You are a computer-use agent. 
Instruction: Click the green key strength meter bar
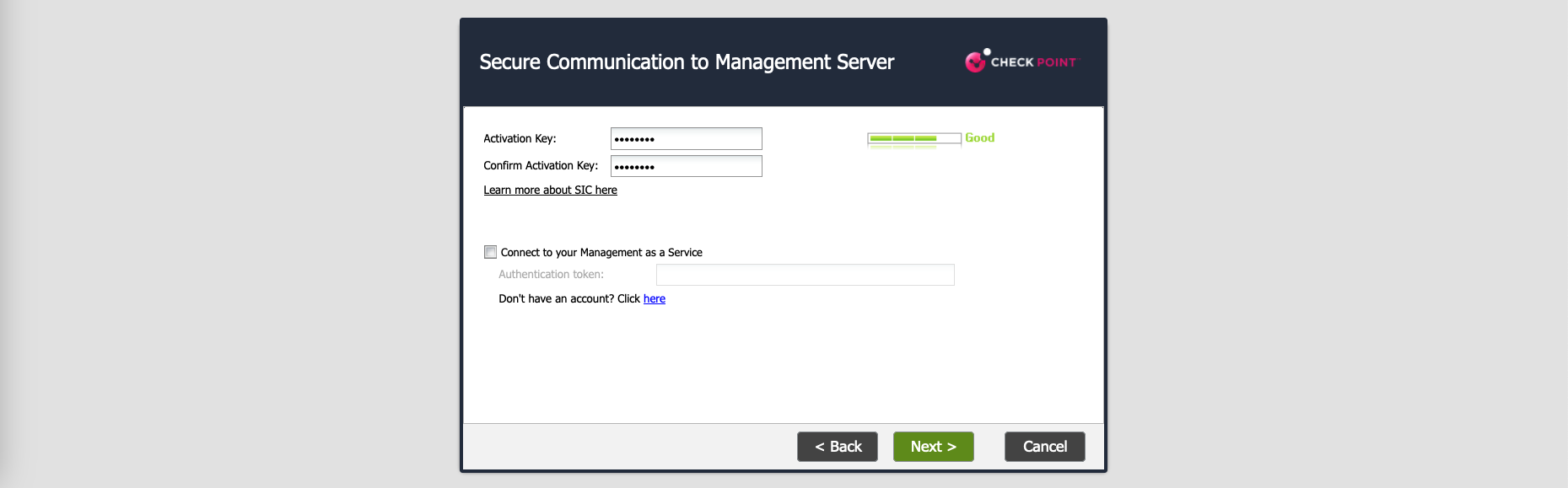coord(903,138)
